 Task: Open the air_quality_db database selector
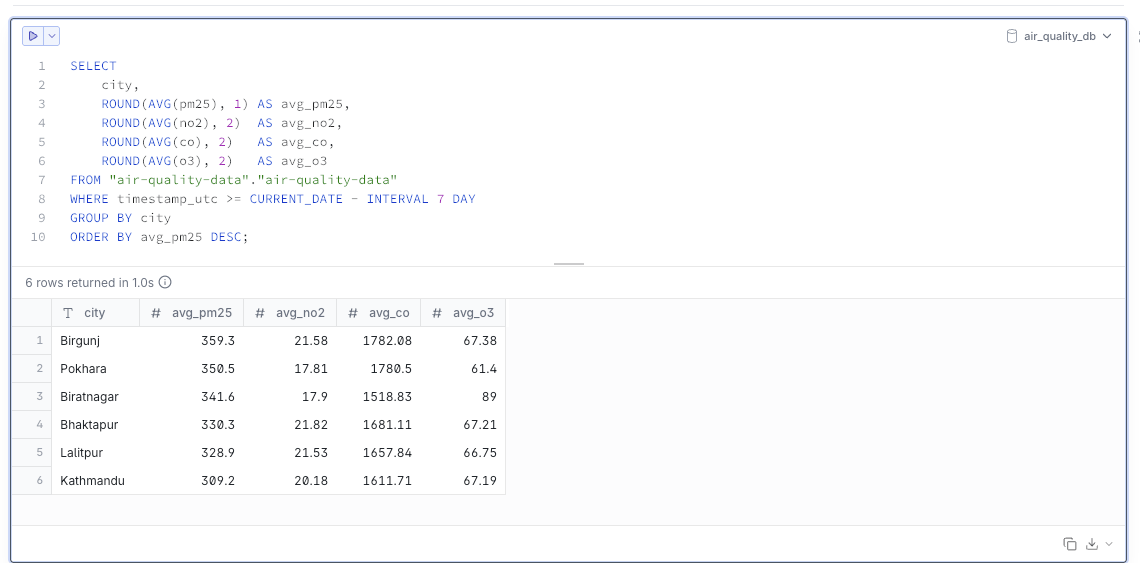pyautogui.click(x=1058, y=36)
